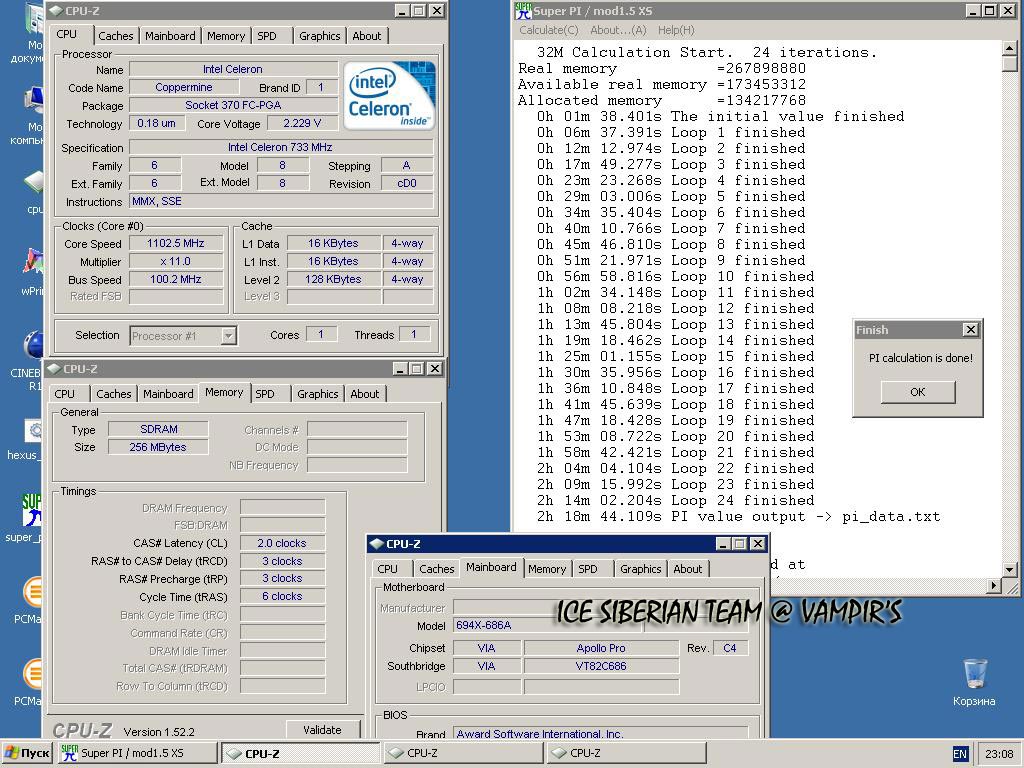Select the active CPU-Z taskbar button

coord(300,753)
